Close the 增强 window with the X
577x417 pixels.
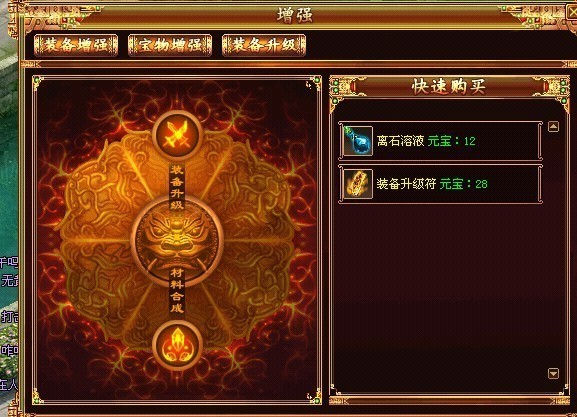tap(572, 13)
